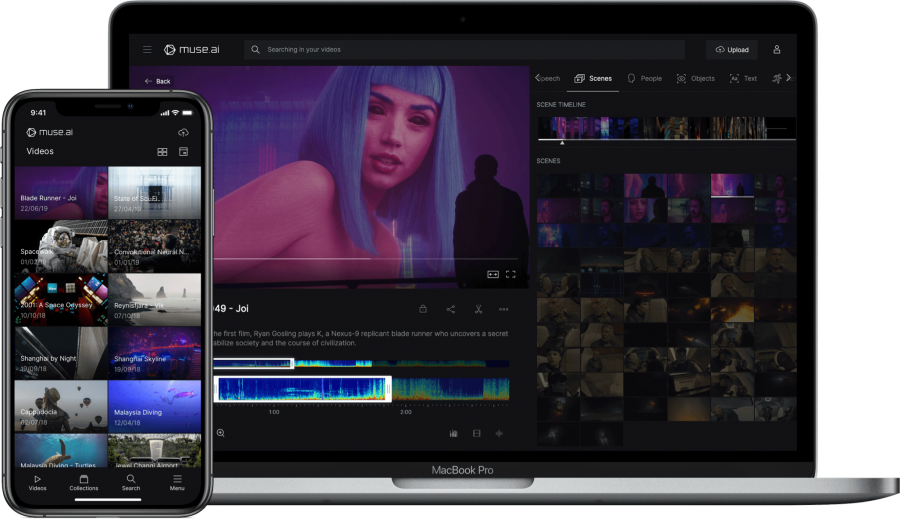Switch to grid view on the phone
The image size is (900, 519).
(162, 152)
